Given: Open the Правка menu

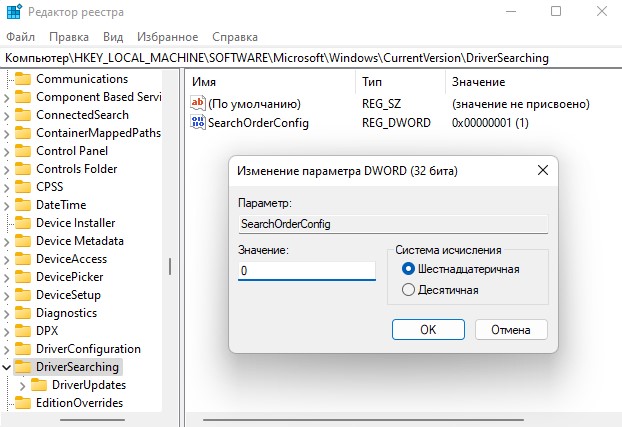Looking at the screenshot, I should [69, 37].
